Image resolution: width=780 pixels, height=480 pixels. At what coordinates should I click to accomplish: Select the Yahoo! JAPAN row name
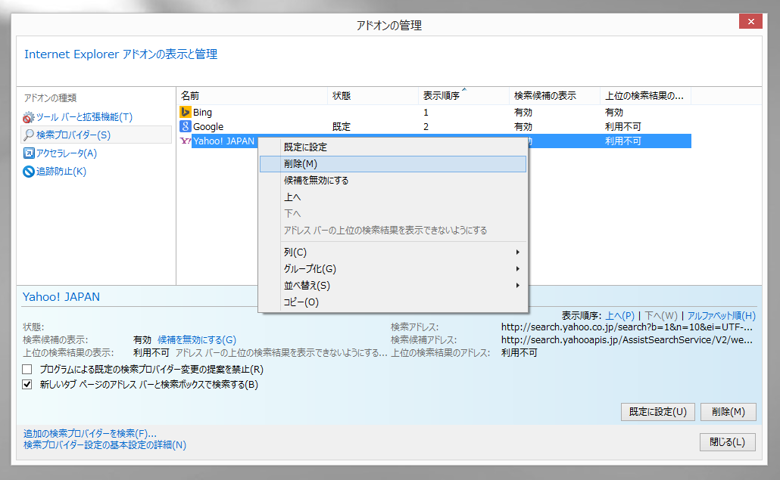[x=224, y=141]
